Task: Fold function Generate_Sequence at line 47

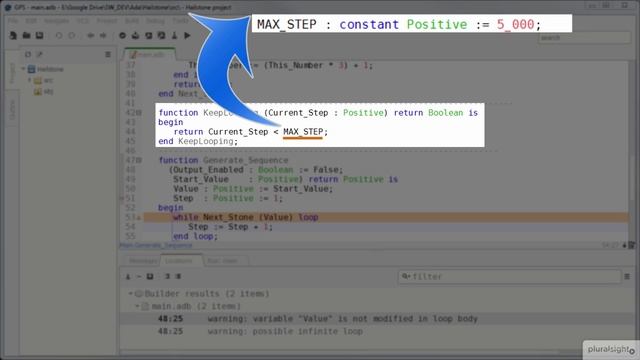Action: (x=139, y=160)
